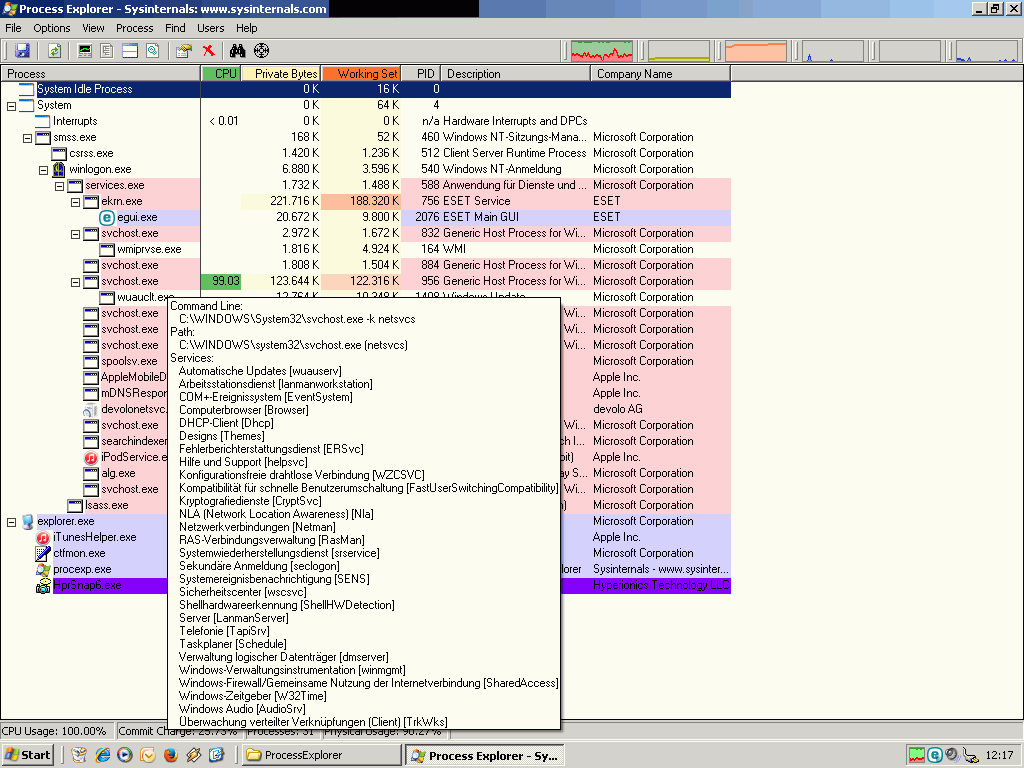Click the egui.exe ESET icon
1024x768 pixels.
pos(107,217)
